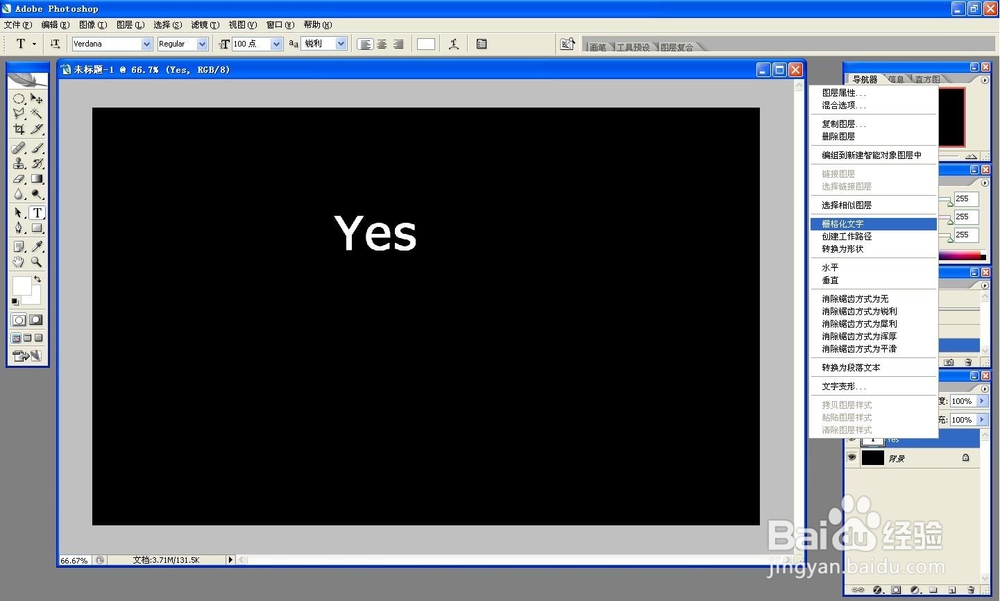Open the Regular font style dropdown
This screenshot has width=1000, height=601.
pos(202,44)
